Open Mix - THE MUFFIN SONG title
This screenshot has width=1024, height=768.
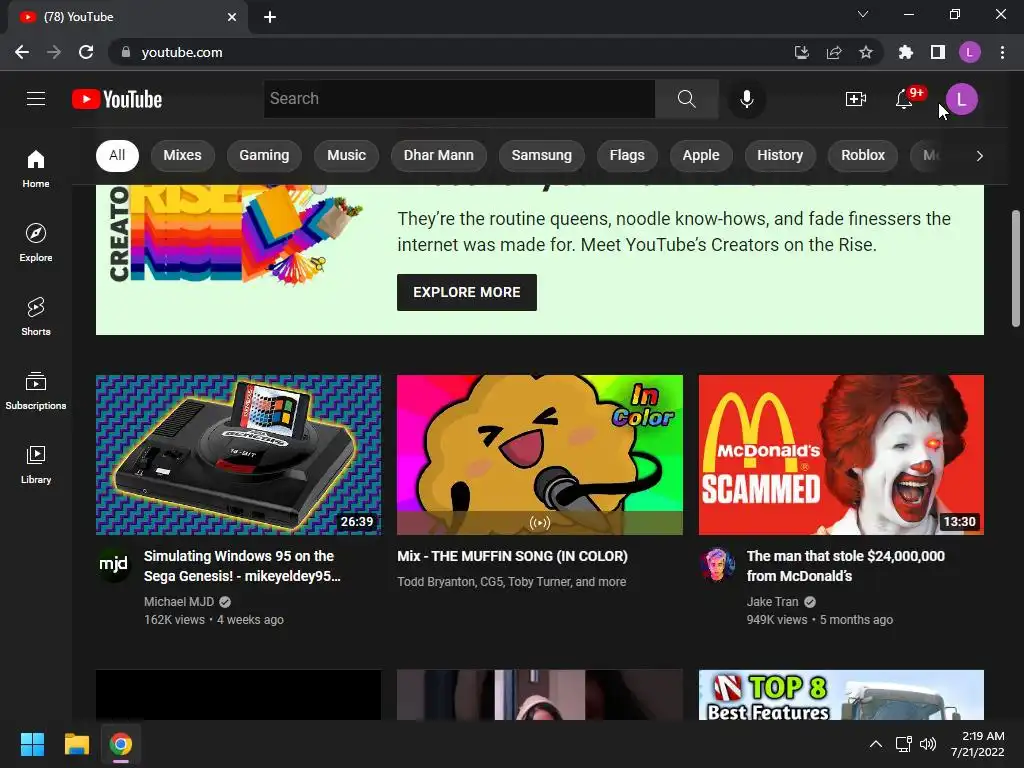512,556
